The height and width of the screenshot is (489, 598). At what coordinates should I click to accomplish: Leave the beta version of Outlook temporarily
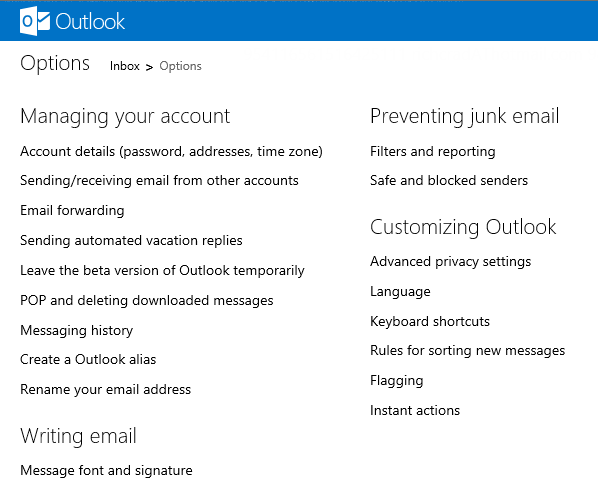click(x=162, y=270)
